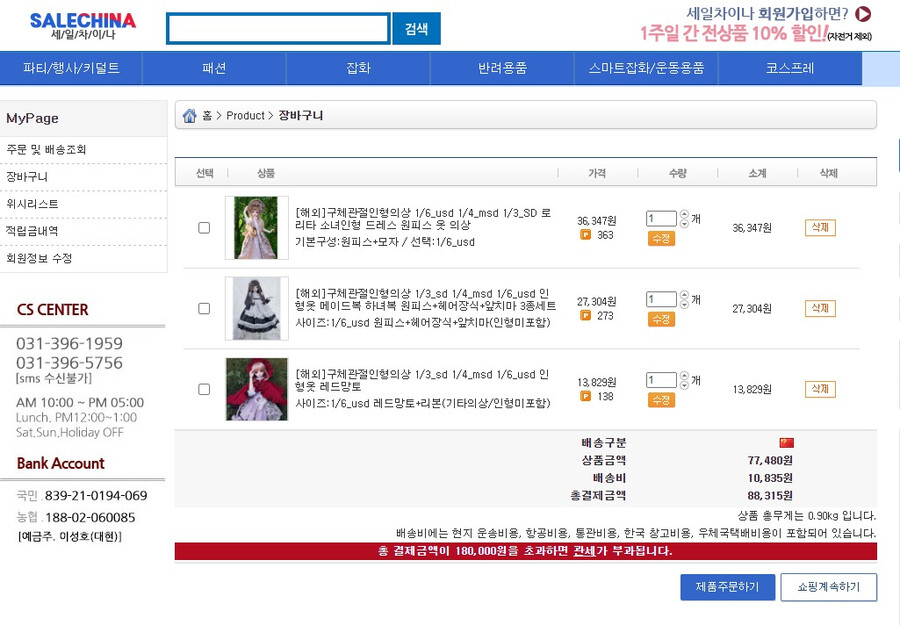Click the 검색 search button
Viewport: 900px width, 625px height.
click(416, 28)
